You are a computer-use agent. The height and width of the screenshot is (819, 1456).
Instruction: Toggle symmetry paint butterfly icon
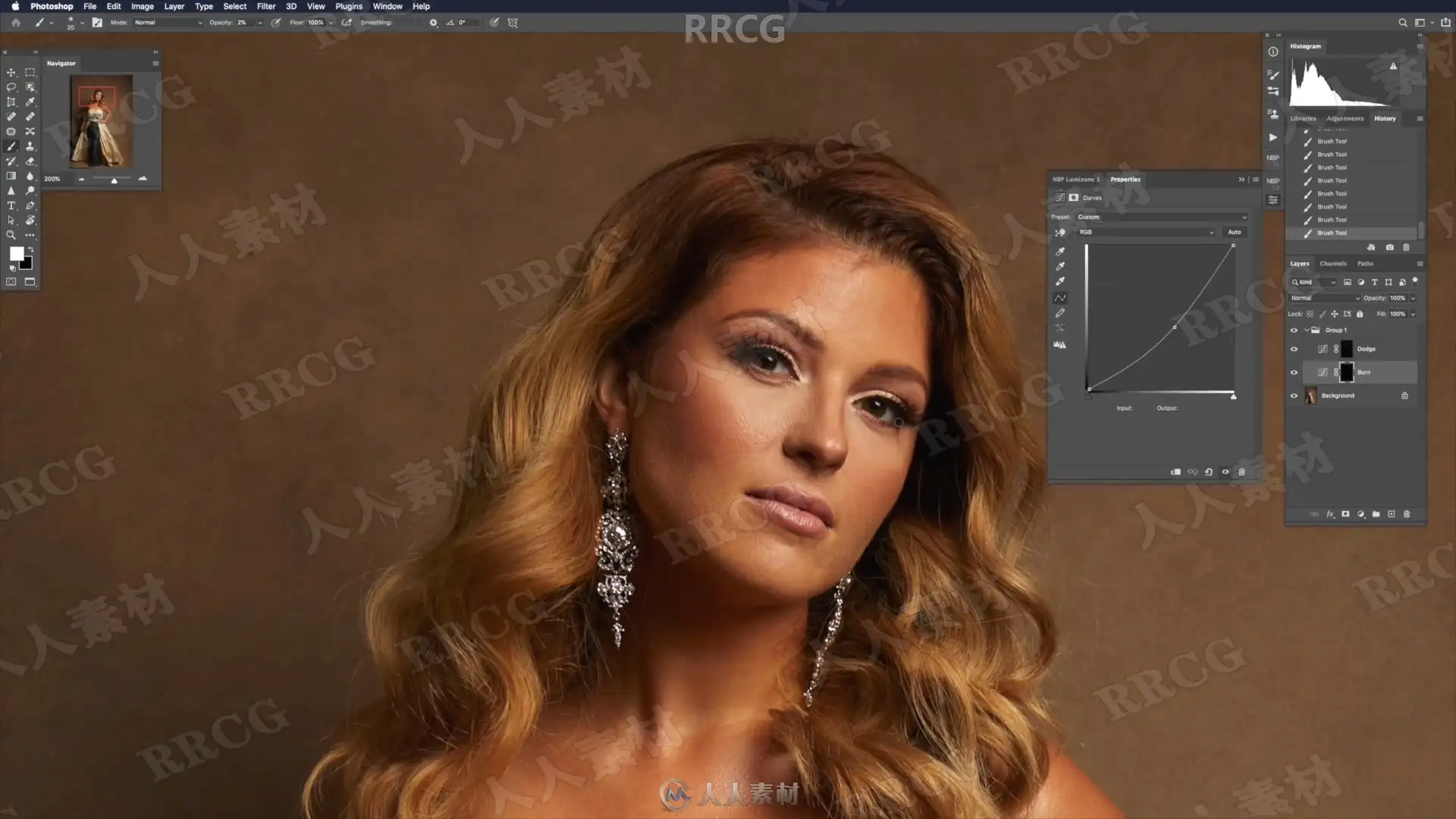click(513, 23)
